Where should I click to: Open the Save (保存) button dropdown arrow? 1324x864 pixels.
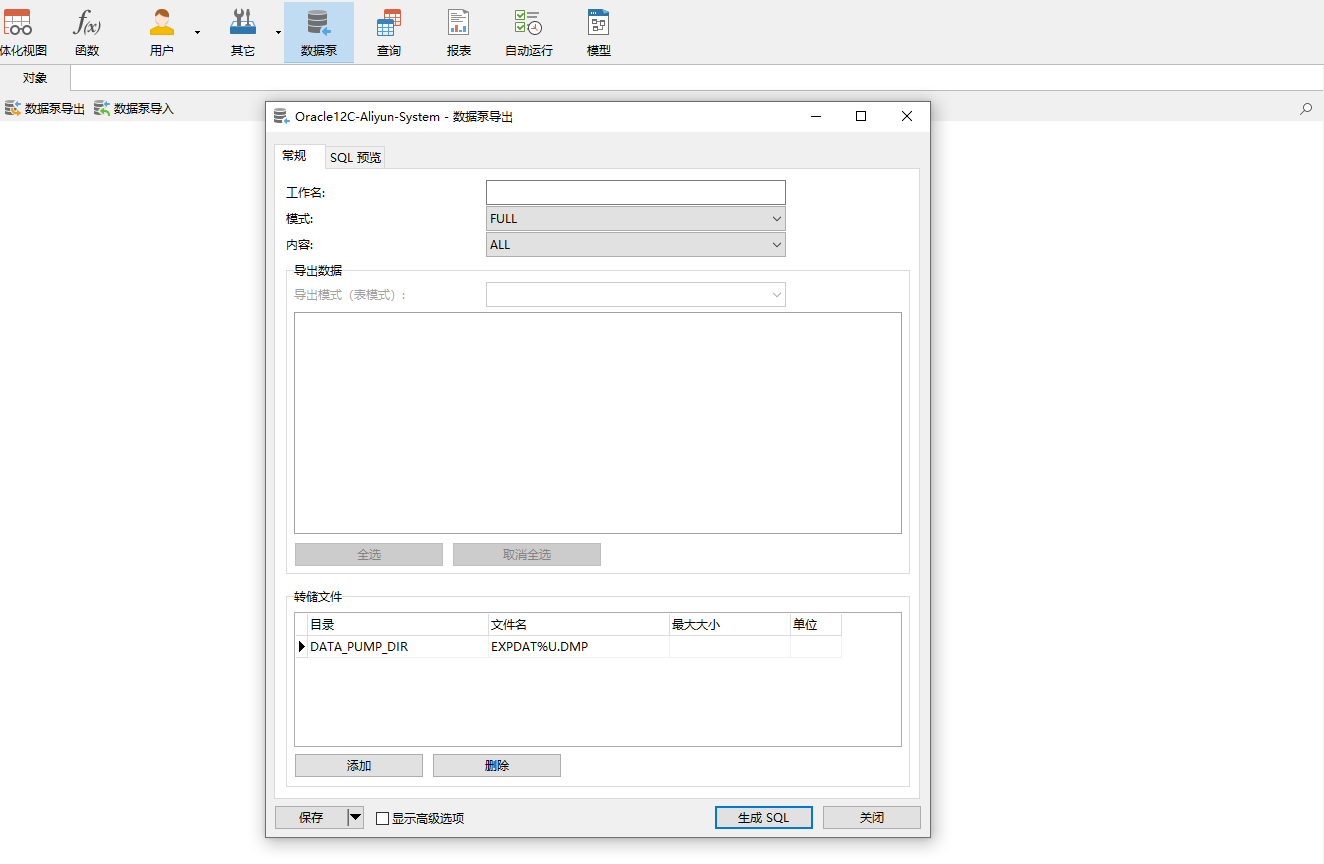pos(355,817)
